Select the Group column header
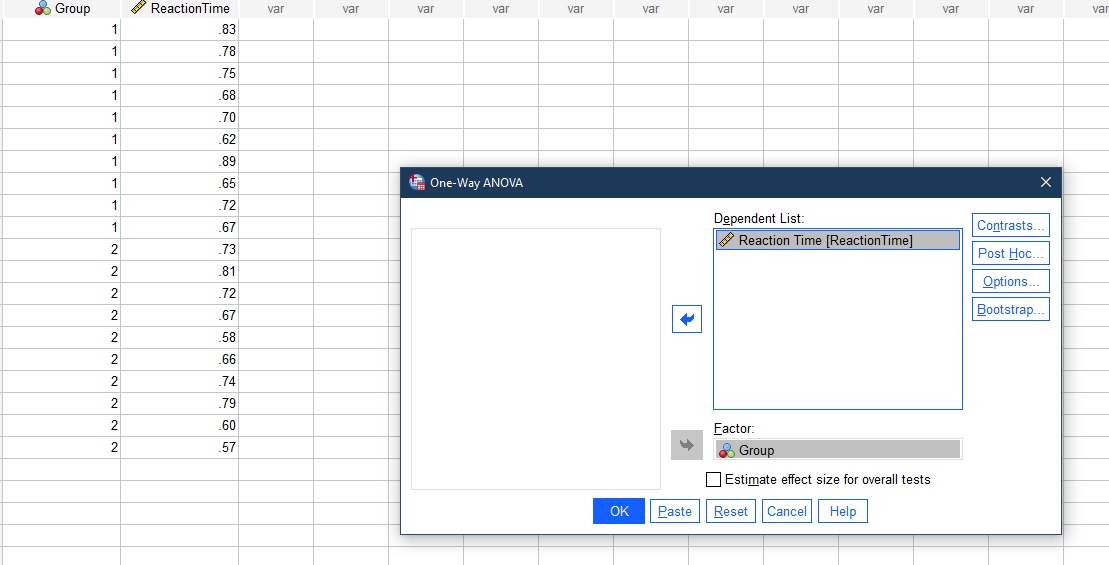This screenshot has height=565, width=1109. point(61,8)
